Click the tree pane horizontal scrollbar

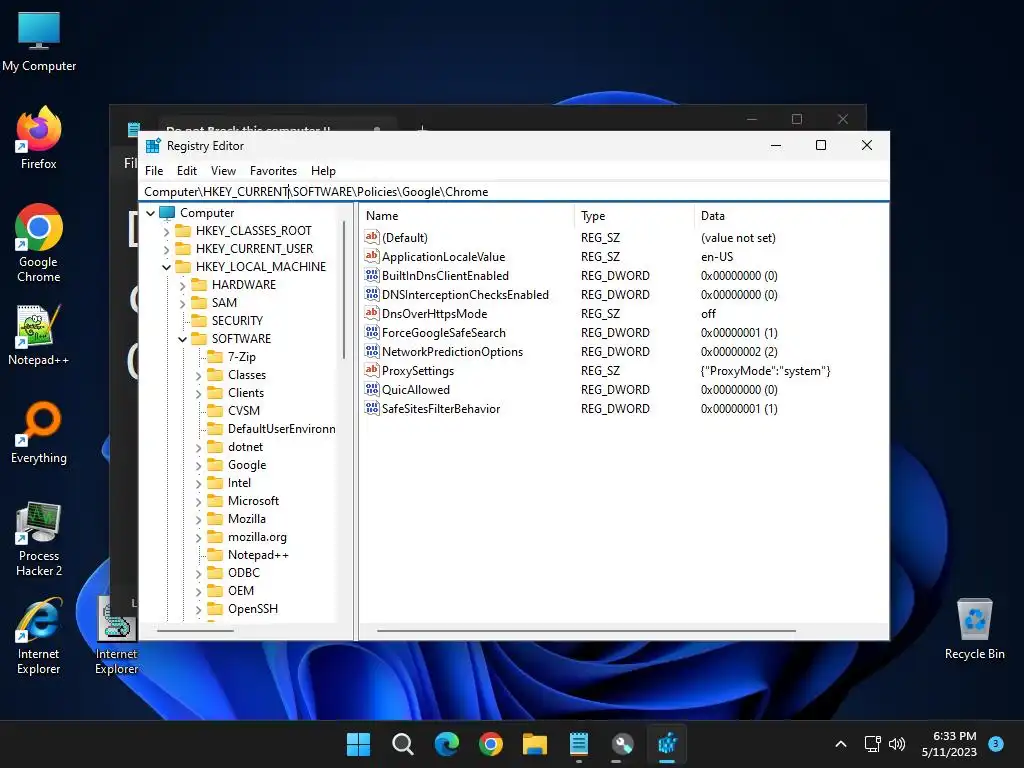point(195,631)
